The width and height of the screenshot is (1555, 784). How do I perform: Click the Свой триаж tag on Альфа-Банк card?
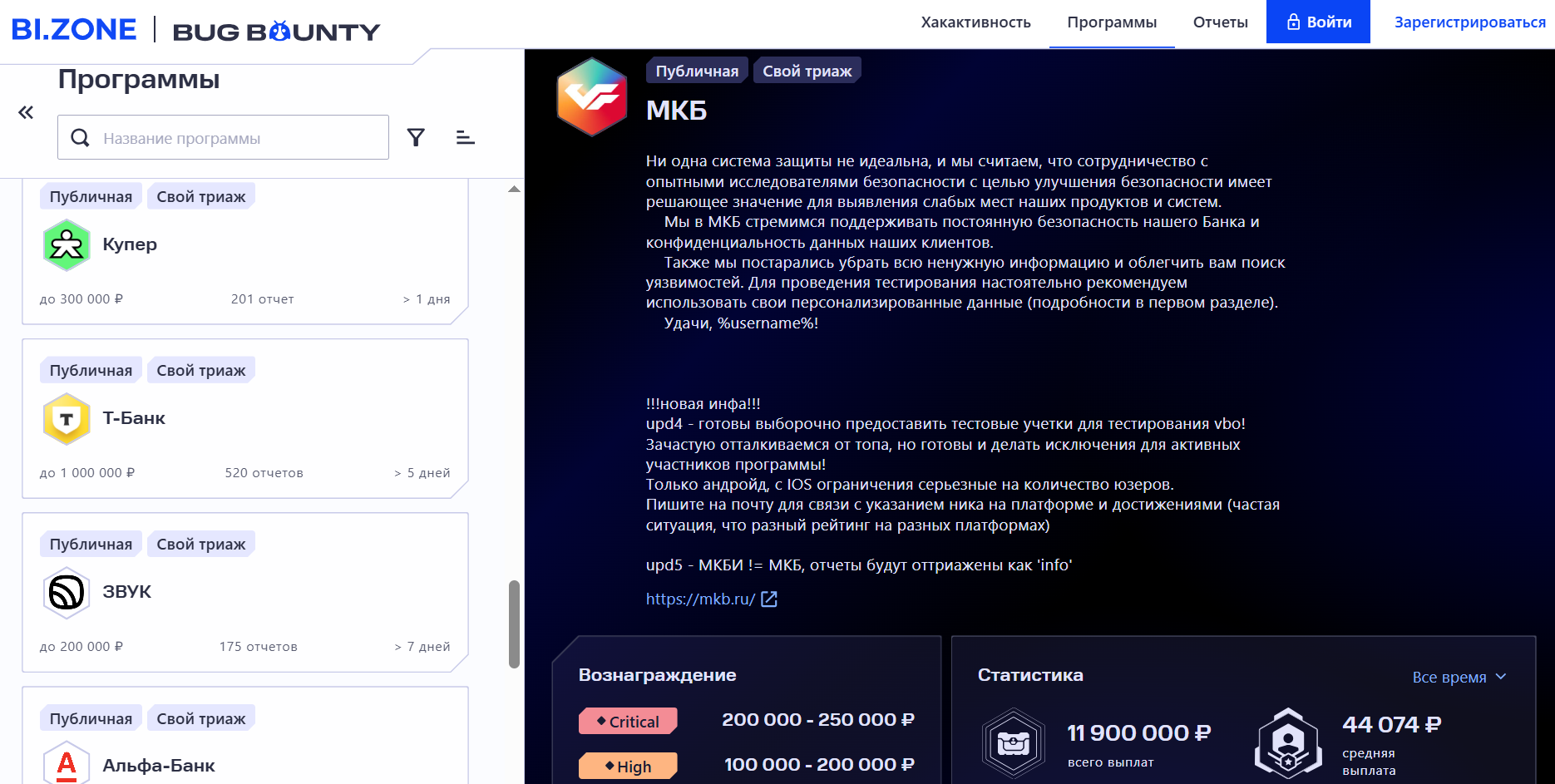(x=201, y=718)
